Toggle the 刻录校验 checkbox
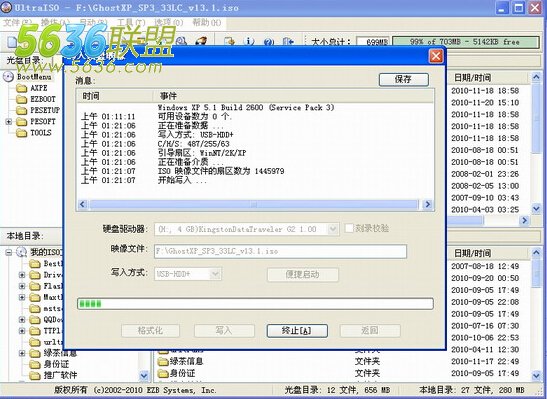 [349, 228]
